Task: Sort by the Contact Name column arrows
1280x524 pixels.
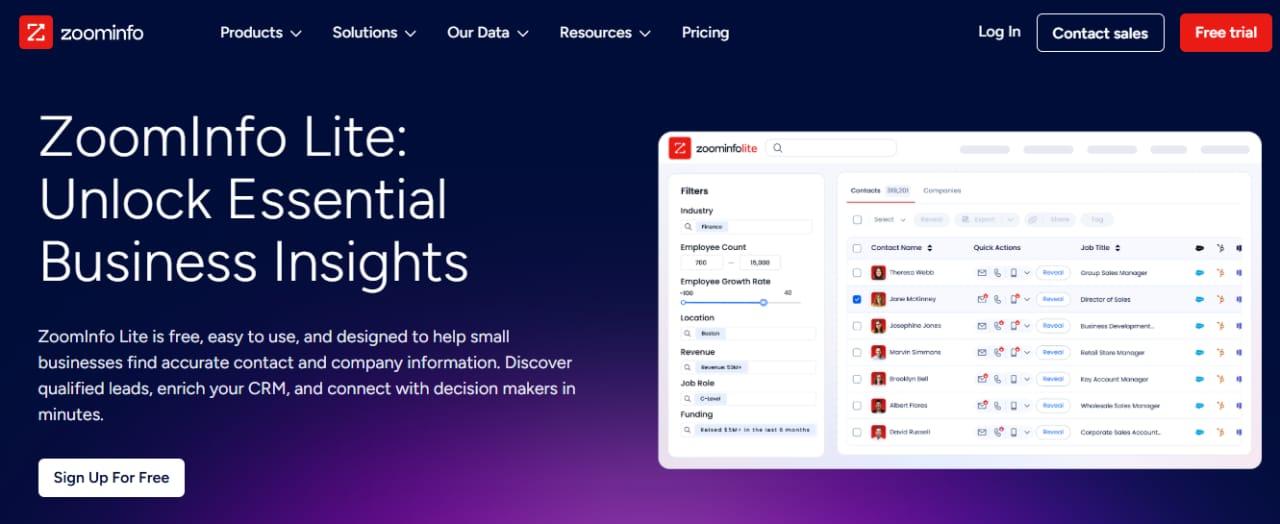Action: tap(930, 248)
